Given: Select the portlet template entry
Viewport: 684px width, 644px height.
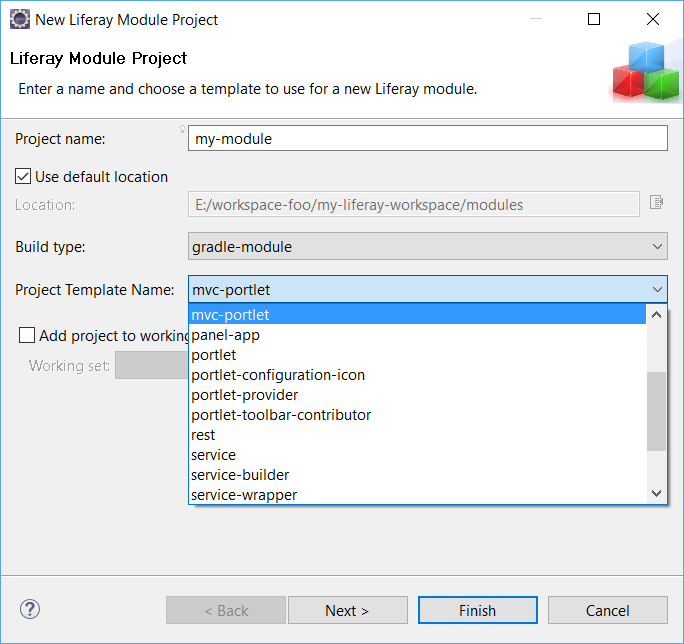Looking at the screenshot, I should (418, 355).
